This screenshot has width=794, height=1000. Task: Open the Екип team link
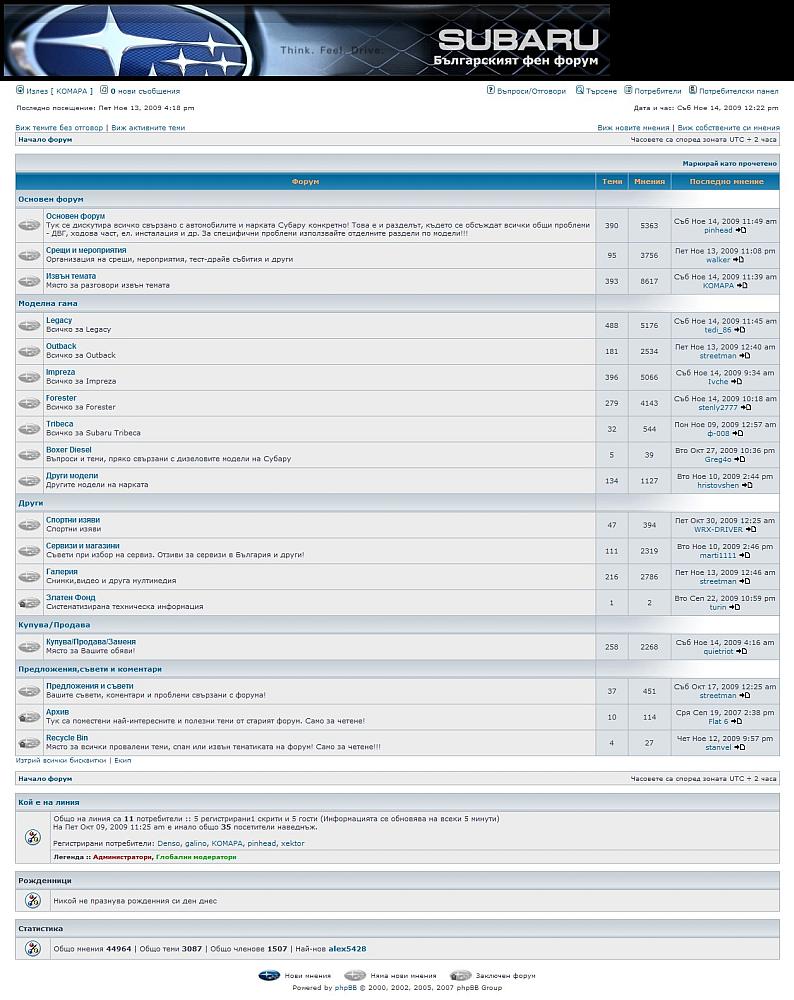click(122, 761)
